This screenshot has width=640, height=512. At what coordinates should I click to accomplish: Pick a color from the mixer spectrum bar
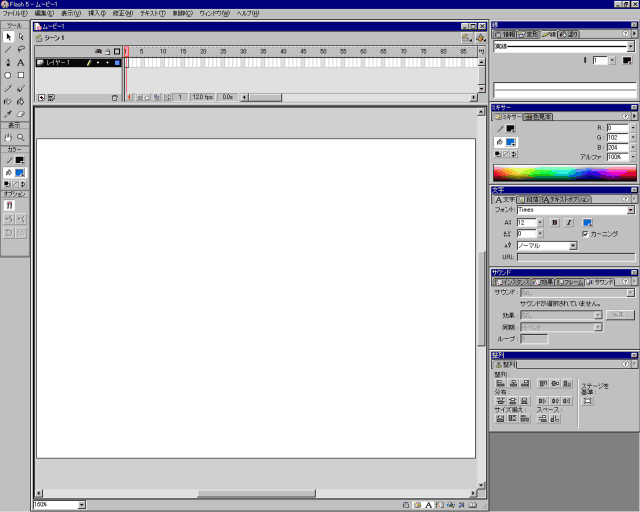(564, 172)
